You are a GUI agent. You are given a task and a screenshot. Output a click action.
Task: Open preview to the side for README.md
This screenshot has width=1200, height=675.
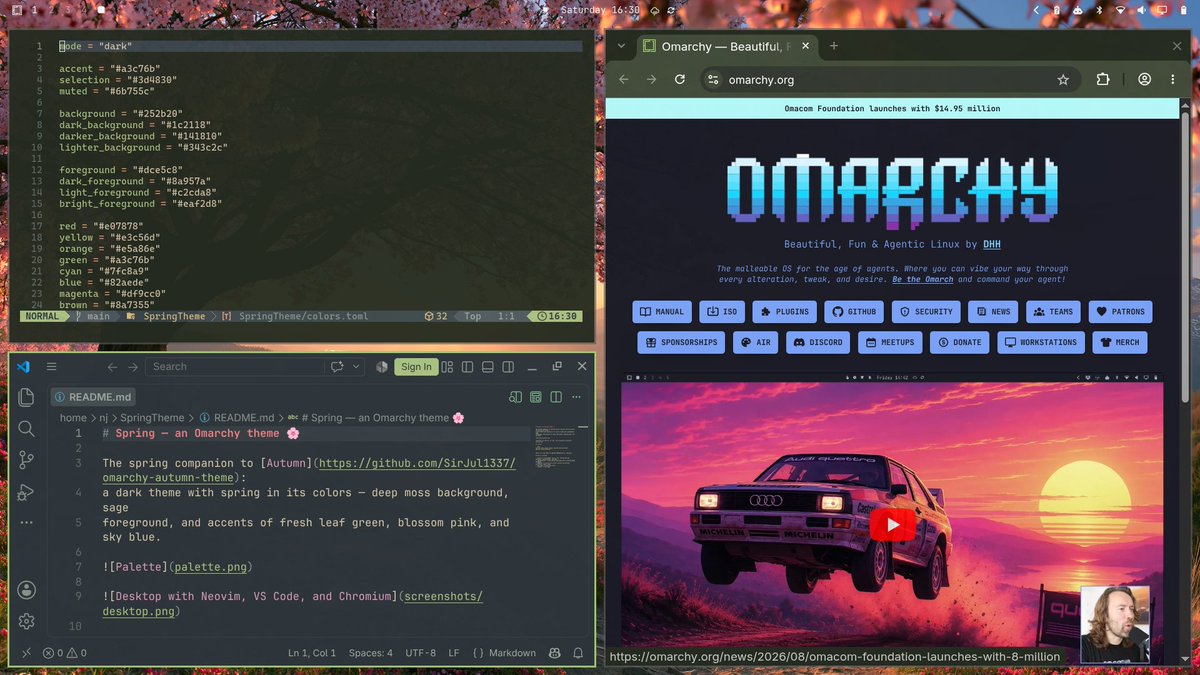pyautogui.click(x=515, y=397)
